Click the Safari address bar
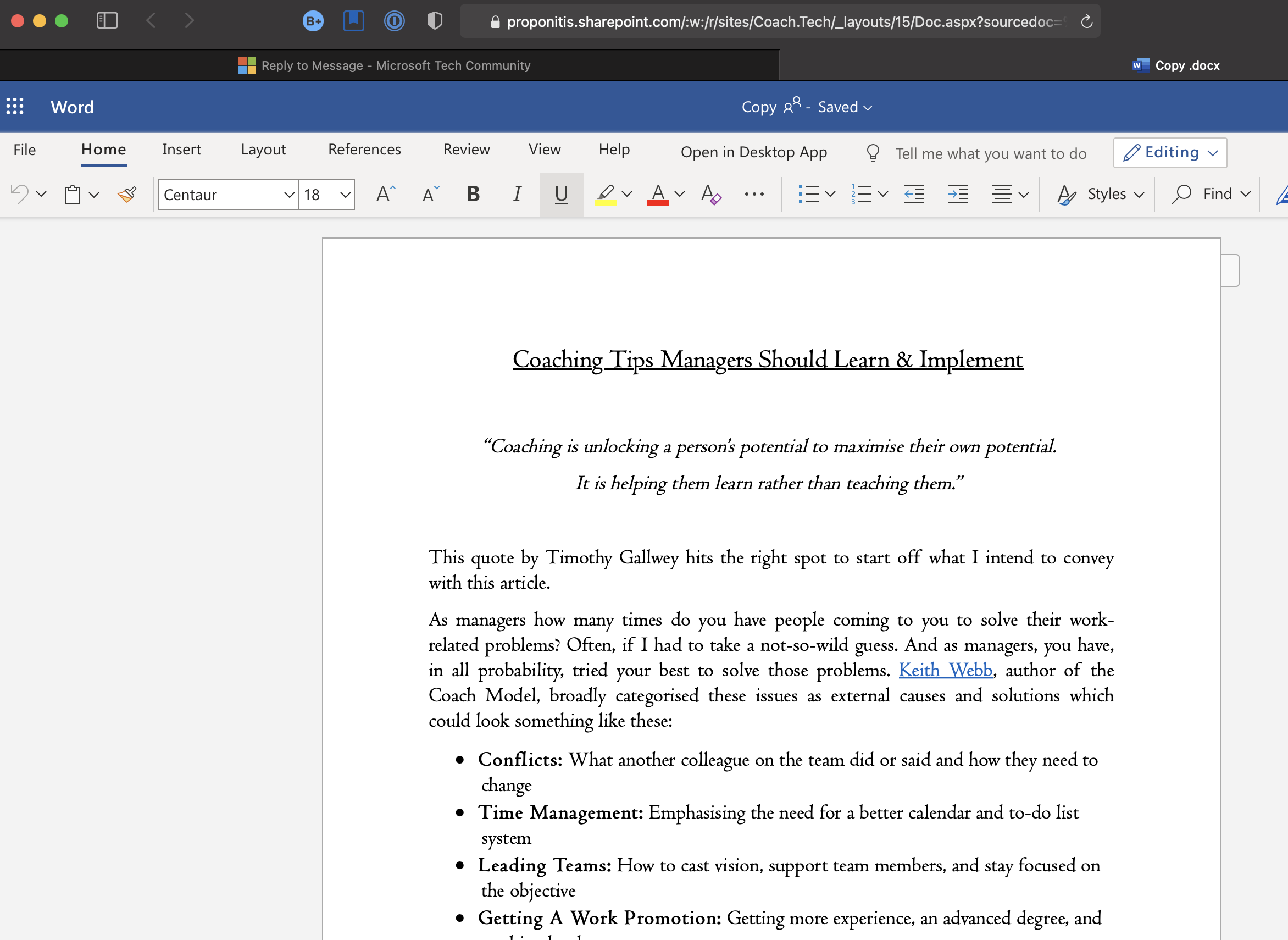The height and width of the screenshot is (940, 1288). (779, 21)
